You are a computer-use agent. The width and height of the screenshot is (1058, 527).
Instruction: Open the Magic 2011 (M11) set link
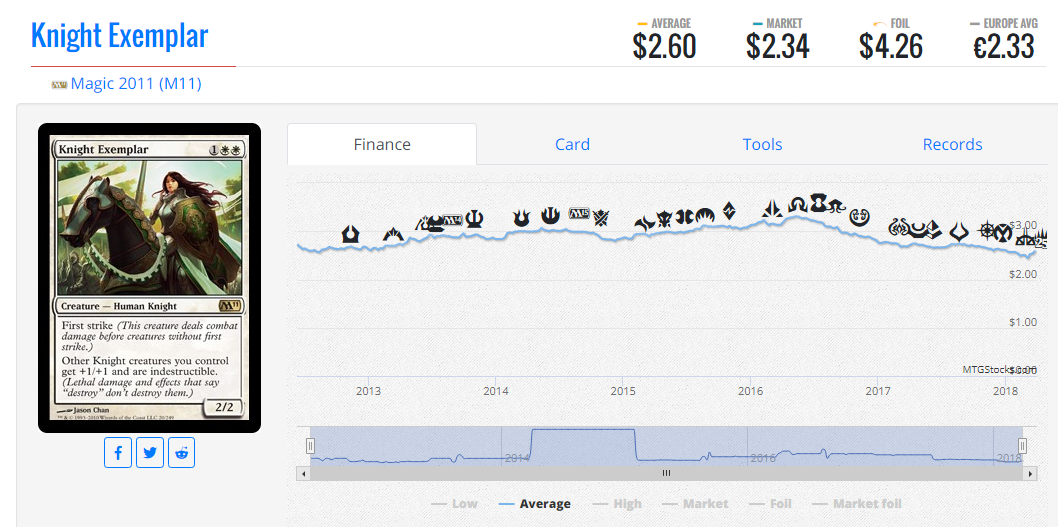click(x=136, y=84)
